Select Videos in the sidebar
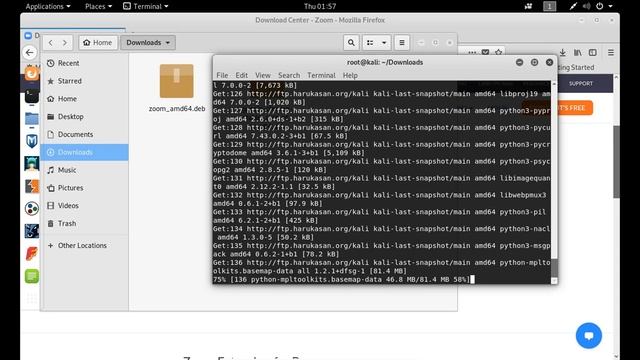This screenshot has height=360, width=640. point(84,206)
